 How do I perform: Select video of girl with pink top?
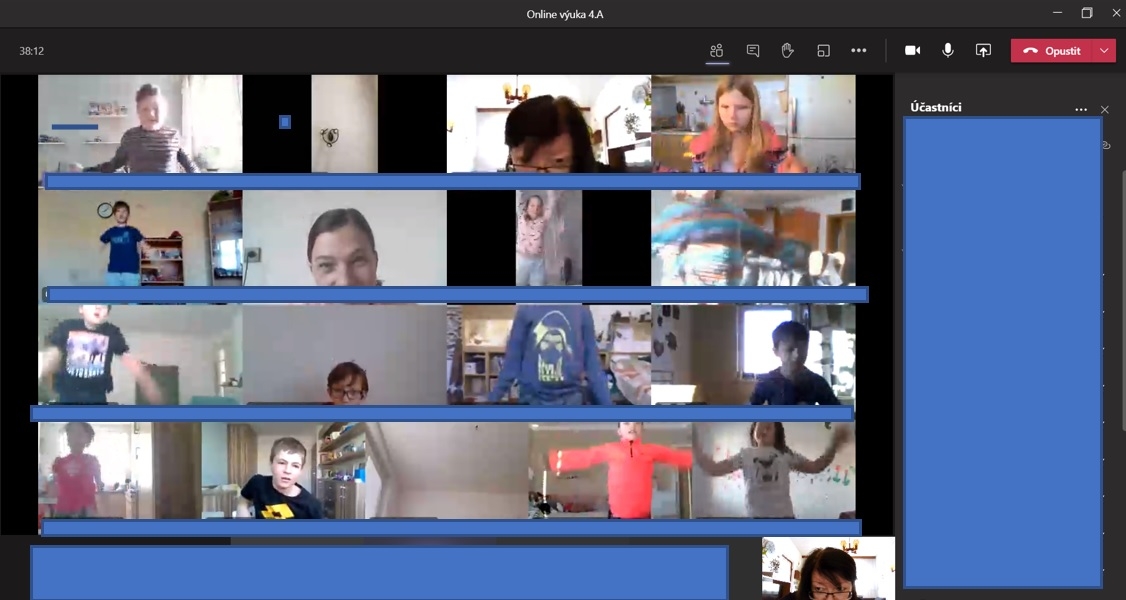pyautogui.click(x=753, y=123)
